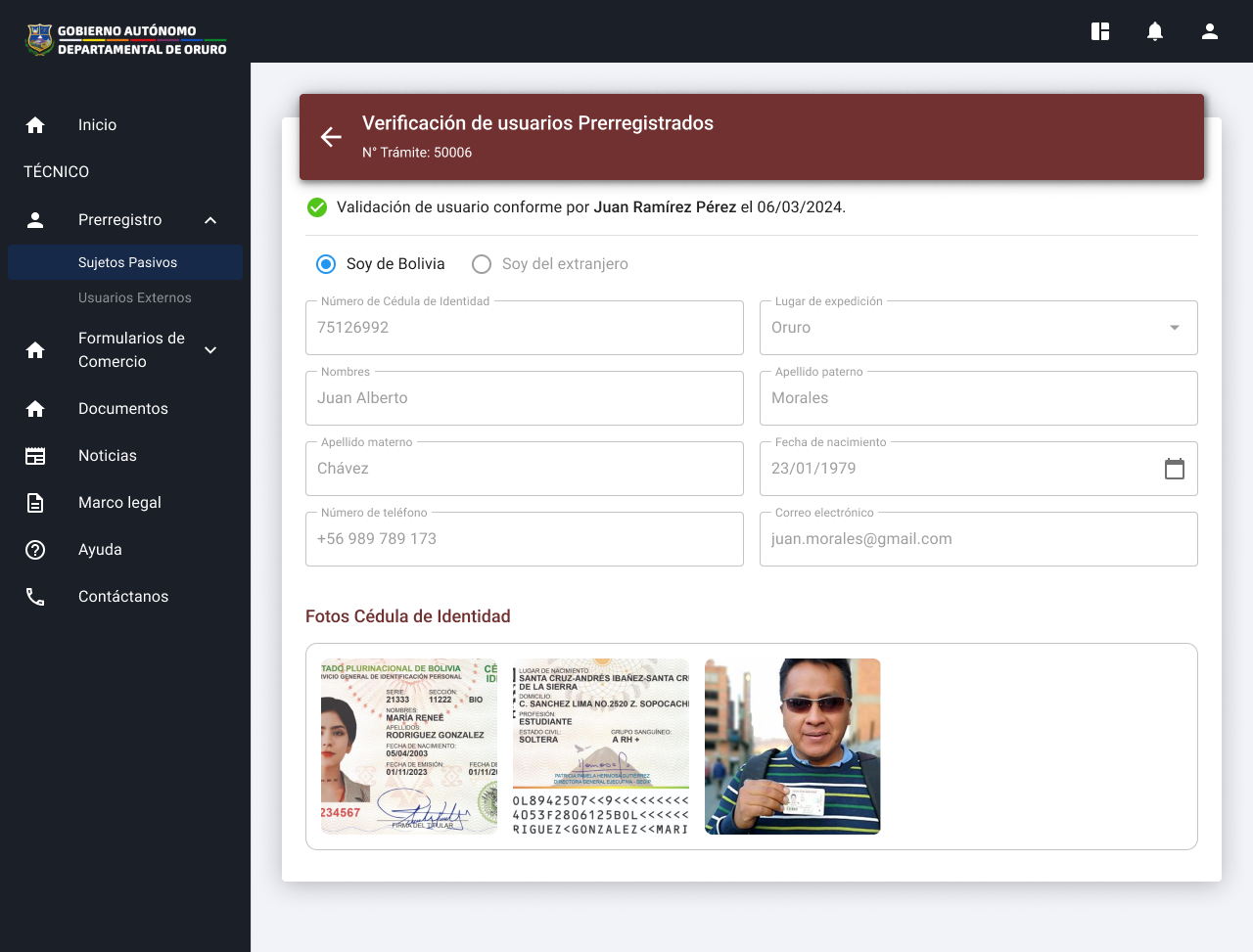Go to Documentos in the sidebar

tap(123, 409)
